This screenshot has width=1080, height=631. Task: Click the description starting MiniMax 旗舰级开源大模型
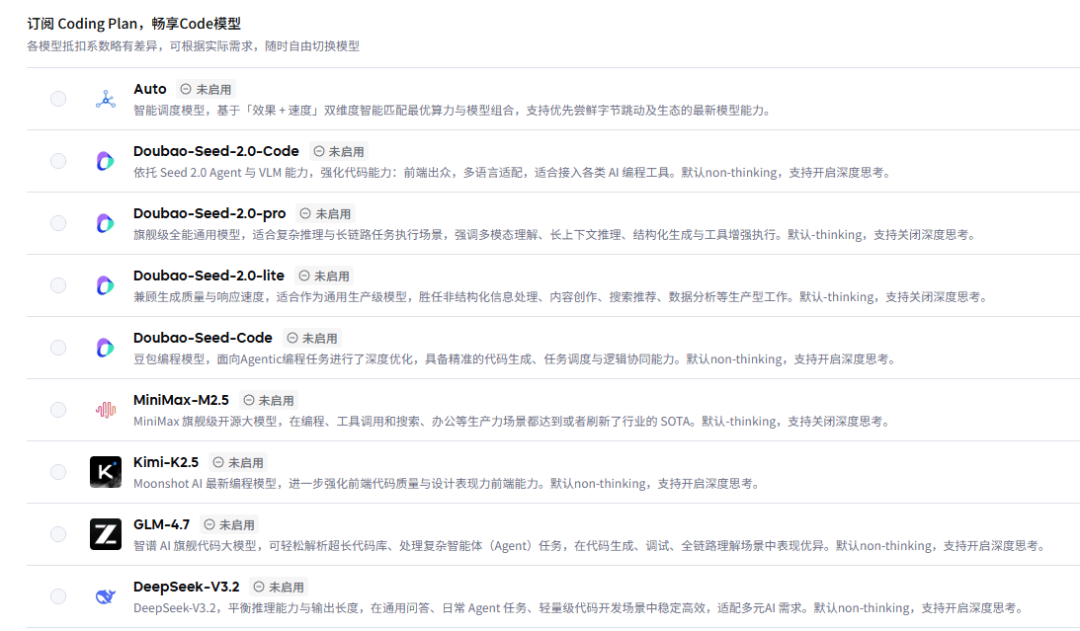(x=512, y=421)
